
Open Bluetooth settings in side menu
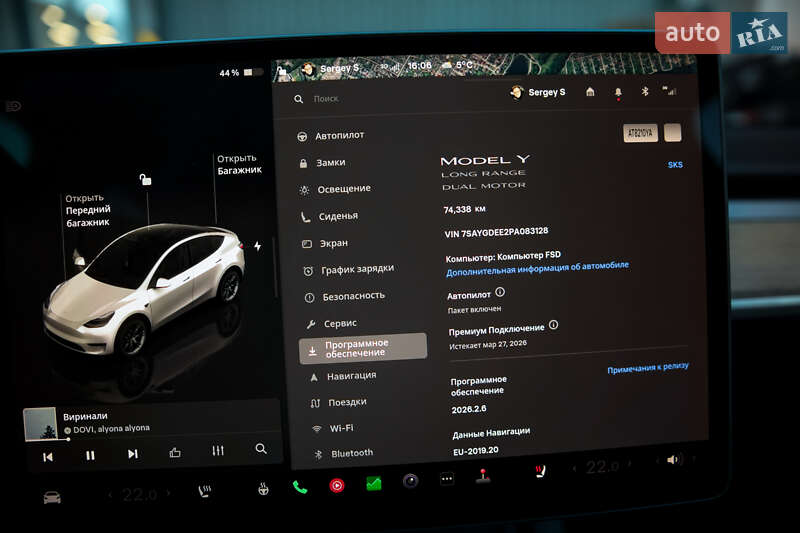[x=344, y=453]
